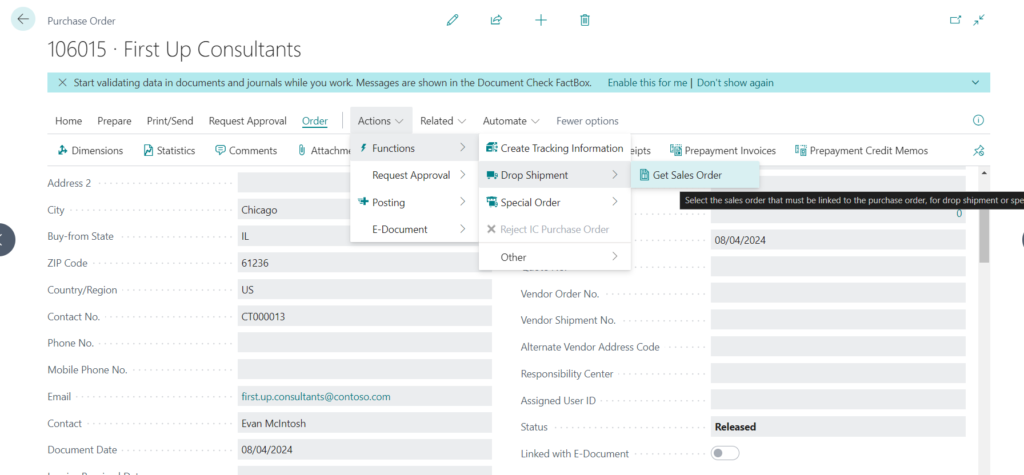Image resolution: width=1024 pixels, height=475 pixels.
Task: Click the Buy-from State field
Action: (x=364, y=237)
